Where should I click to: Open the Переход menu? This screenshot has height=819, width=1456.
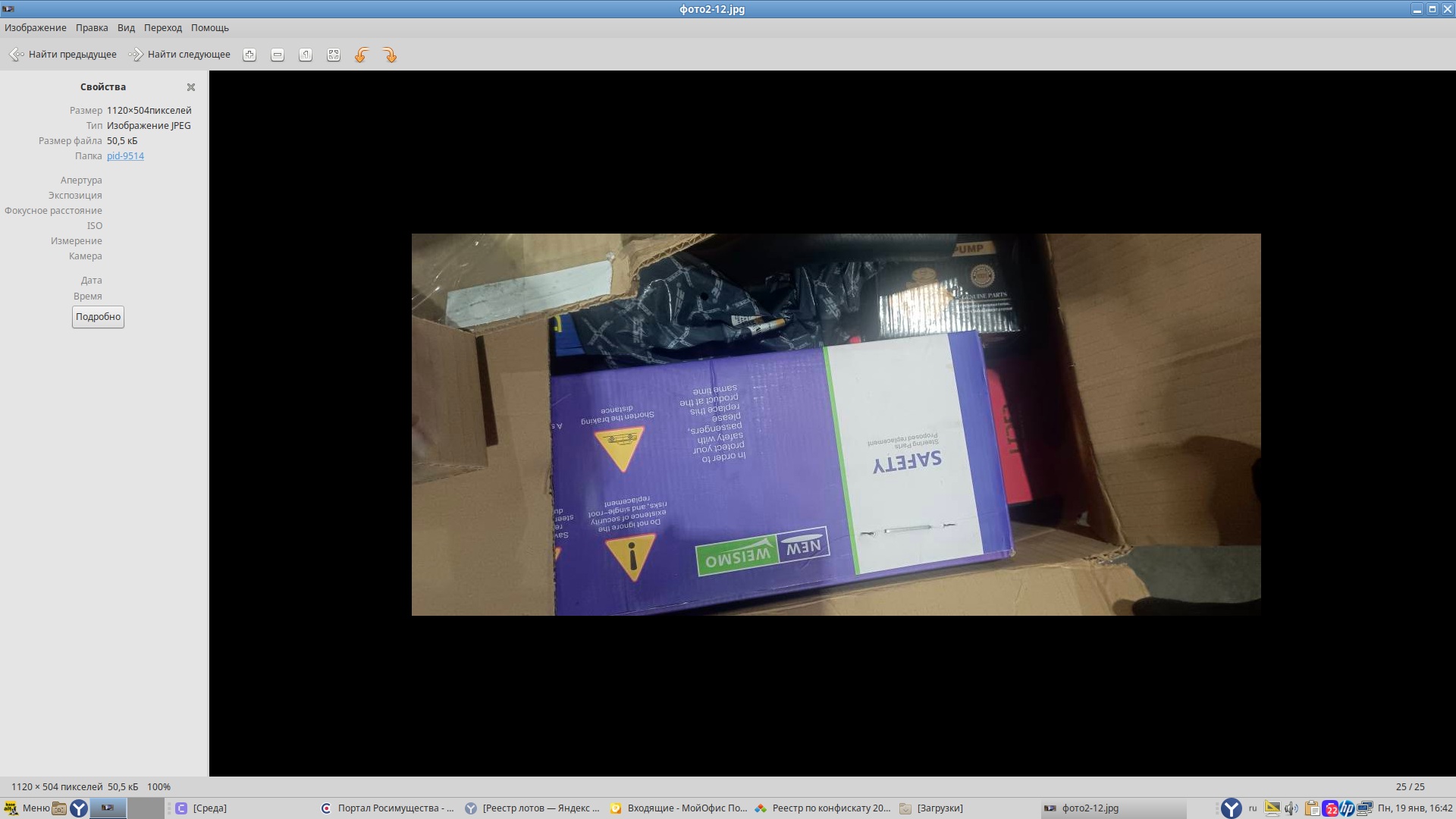click(x=163, y=28)
